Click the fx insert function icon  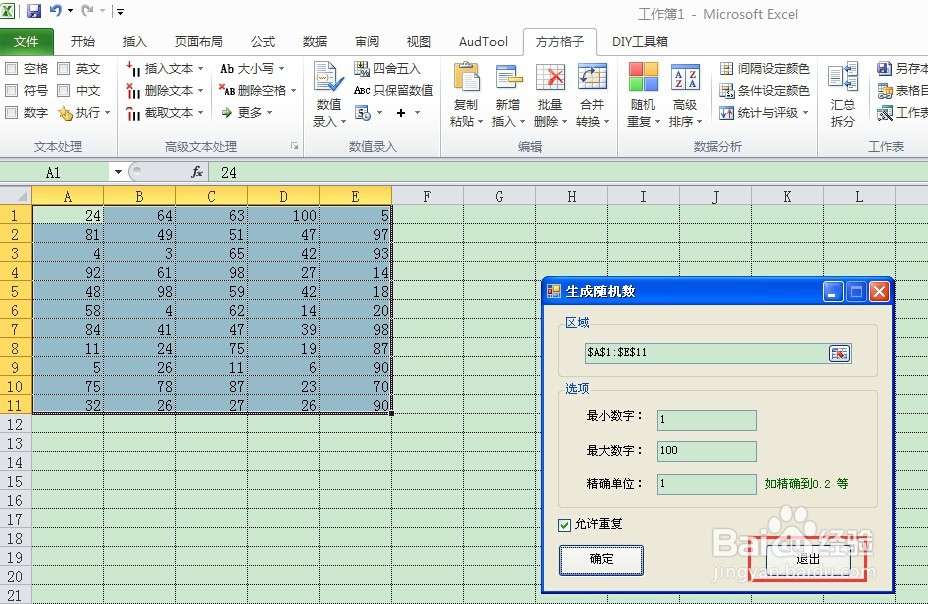[196, 172]
